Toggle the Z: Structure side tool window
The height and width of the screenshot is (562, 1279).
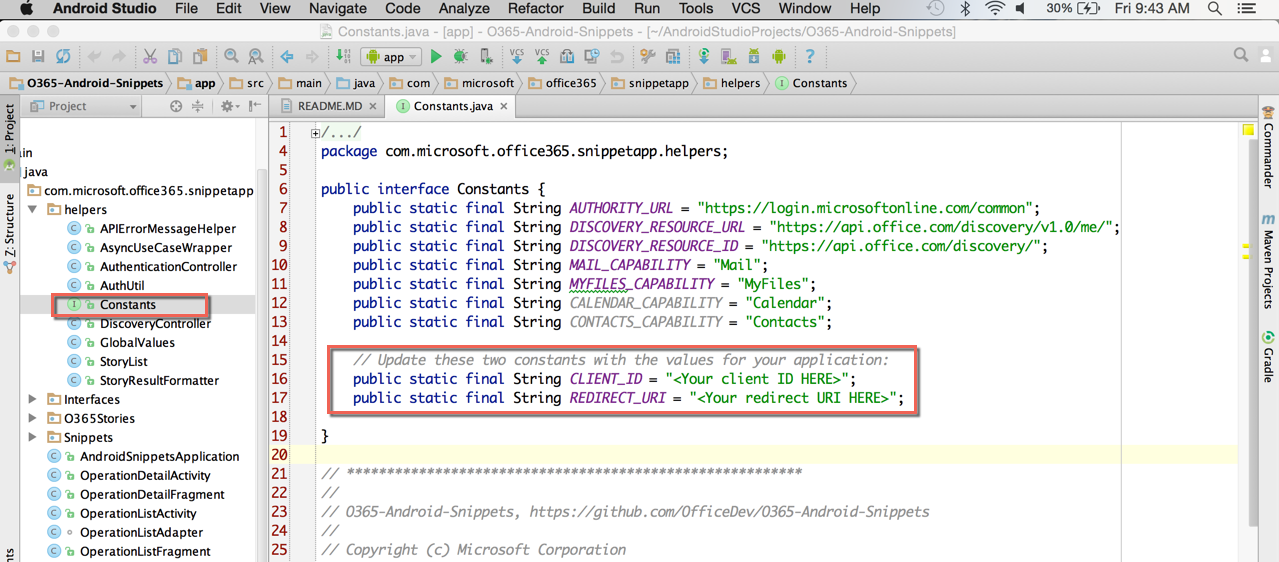(x=9, y=233)
